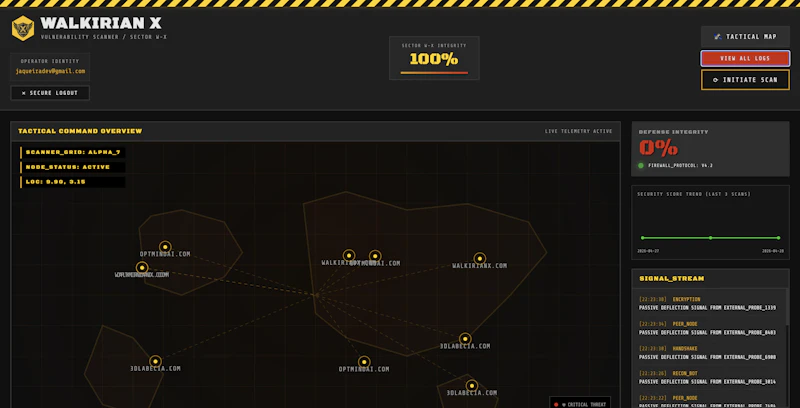Click the Defense Integrity 0% value

tap(658, 148)
